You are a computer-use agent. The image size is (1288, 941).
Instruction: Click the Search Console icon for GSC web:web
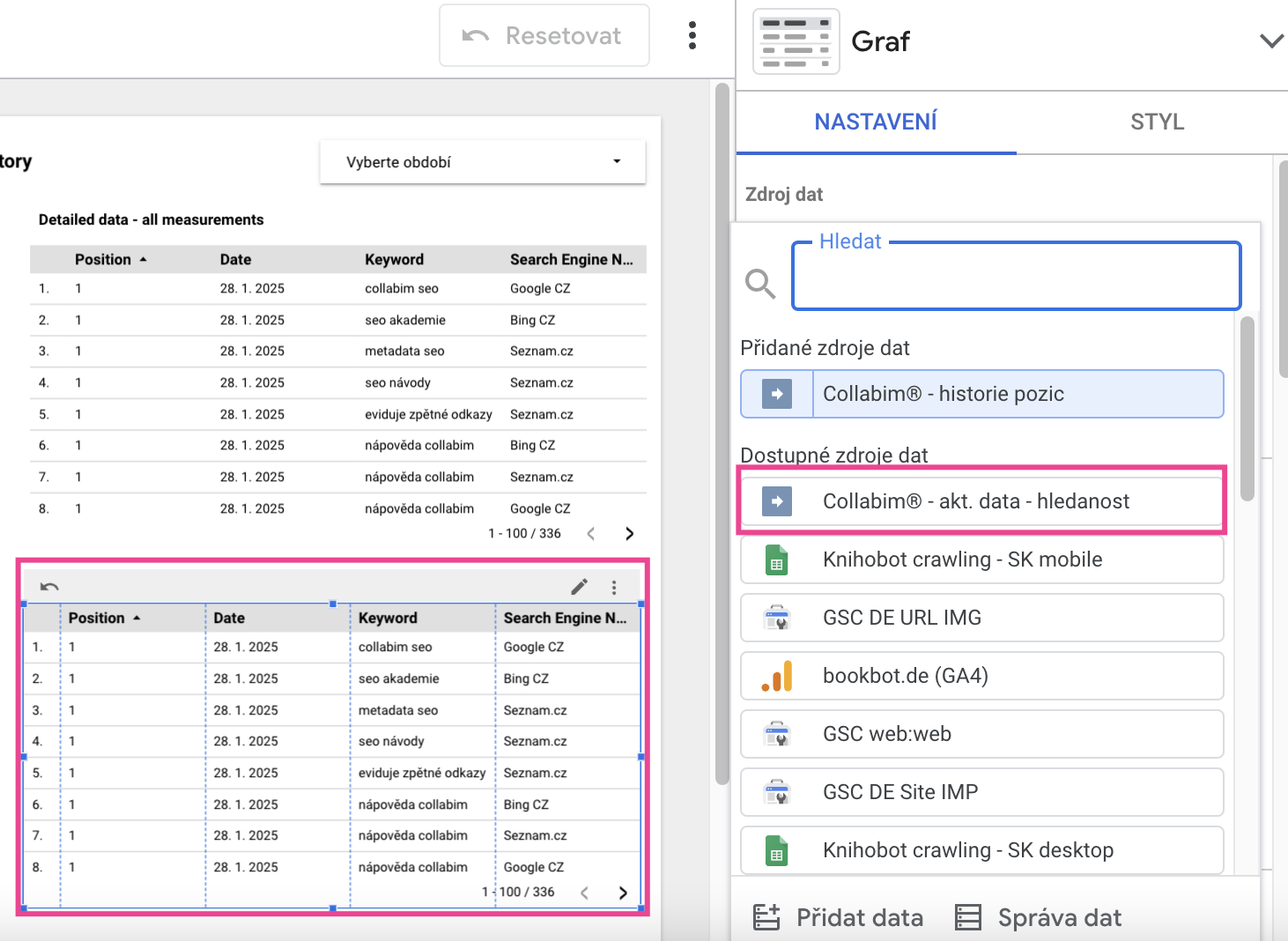click(777, 734)
